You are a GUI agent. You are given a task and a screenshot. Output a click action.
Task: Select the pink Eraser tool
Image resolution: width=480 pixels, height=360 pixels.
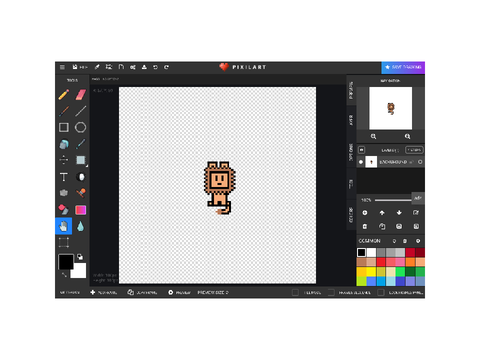point(81,95)
